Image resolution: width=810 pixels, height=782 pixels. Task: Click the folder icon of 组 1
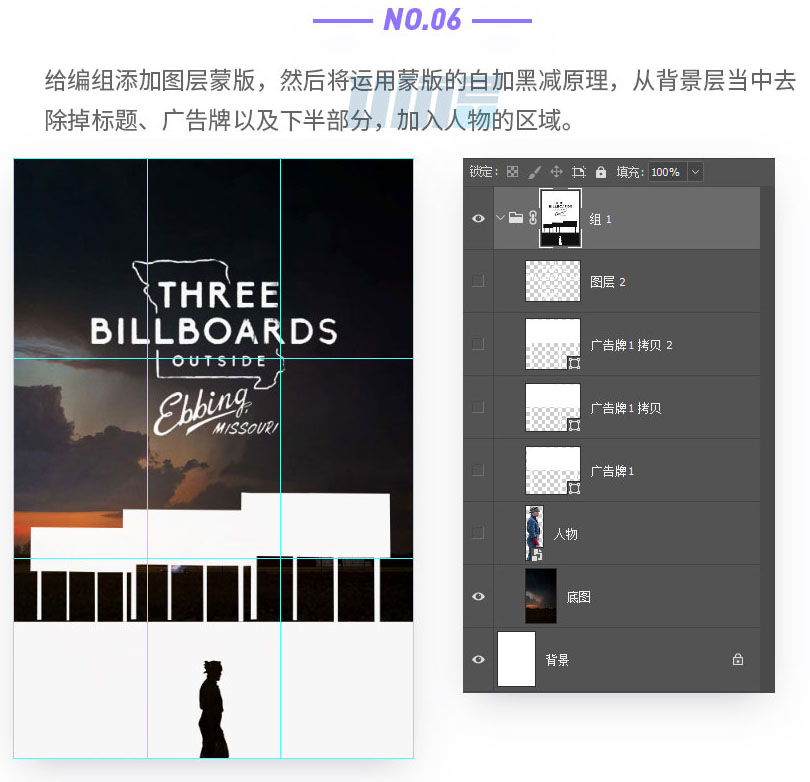(516, 217)
